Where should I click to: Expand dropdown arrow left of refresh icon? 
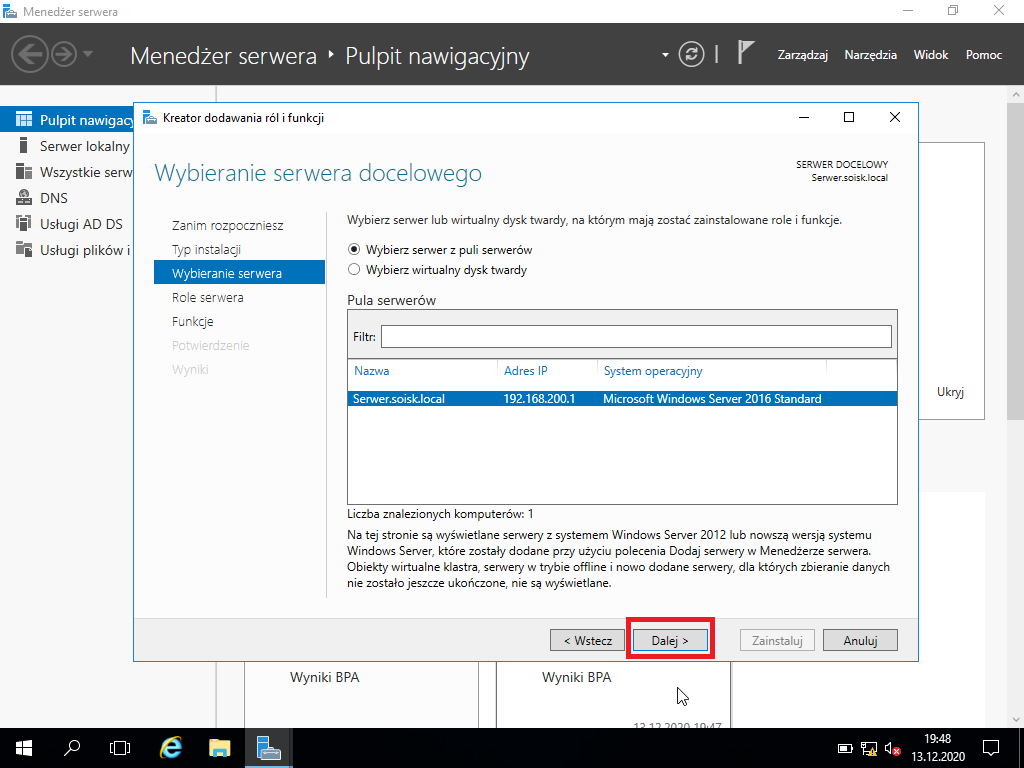point(665,55)
